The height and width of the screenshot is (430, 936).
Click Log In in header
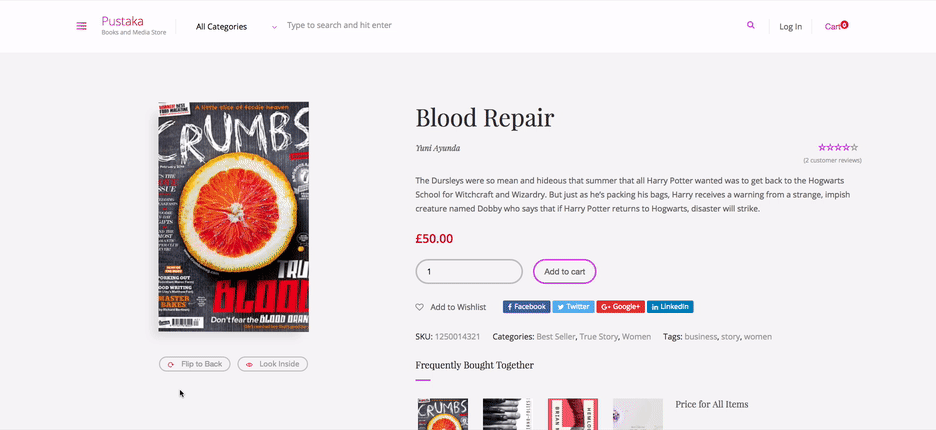coord(790,26)
